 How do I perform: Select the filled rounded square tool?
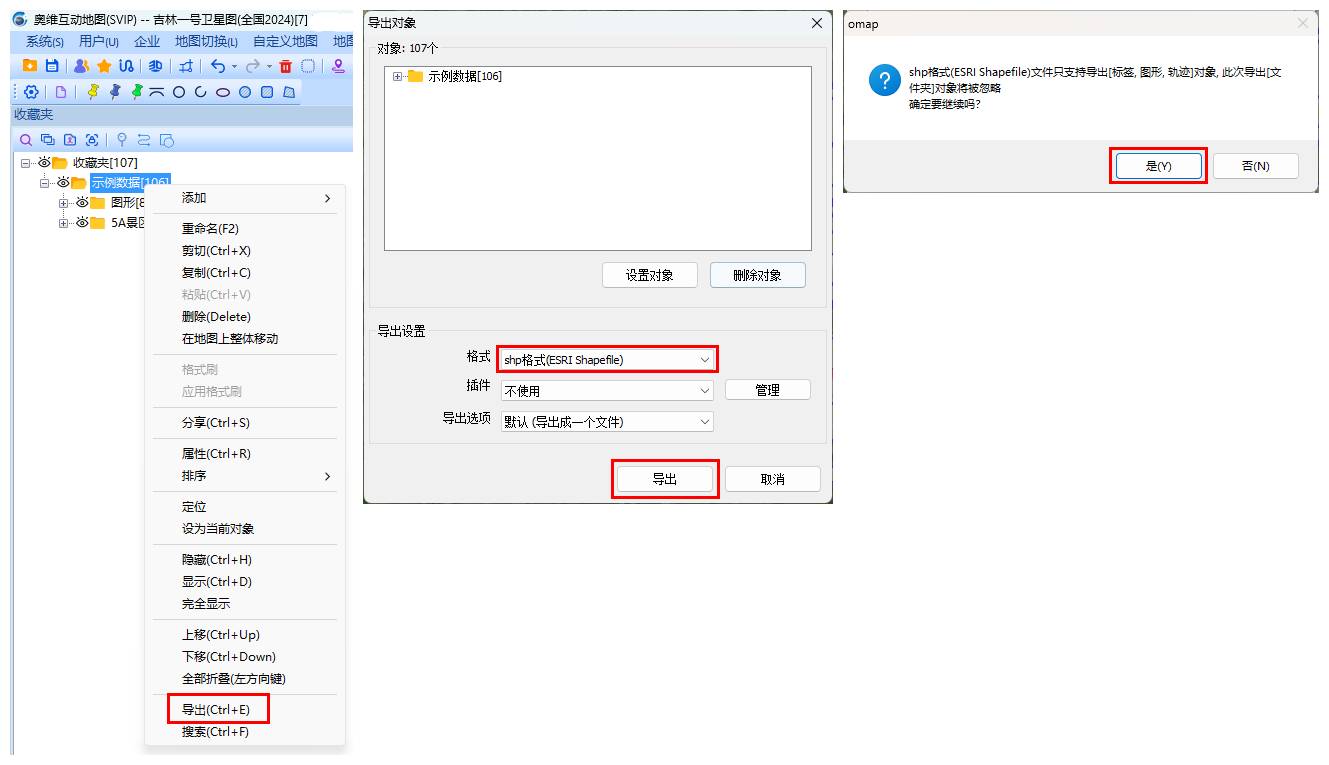[267, 92]
